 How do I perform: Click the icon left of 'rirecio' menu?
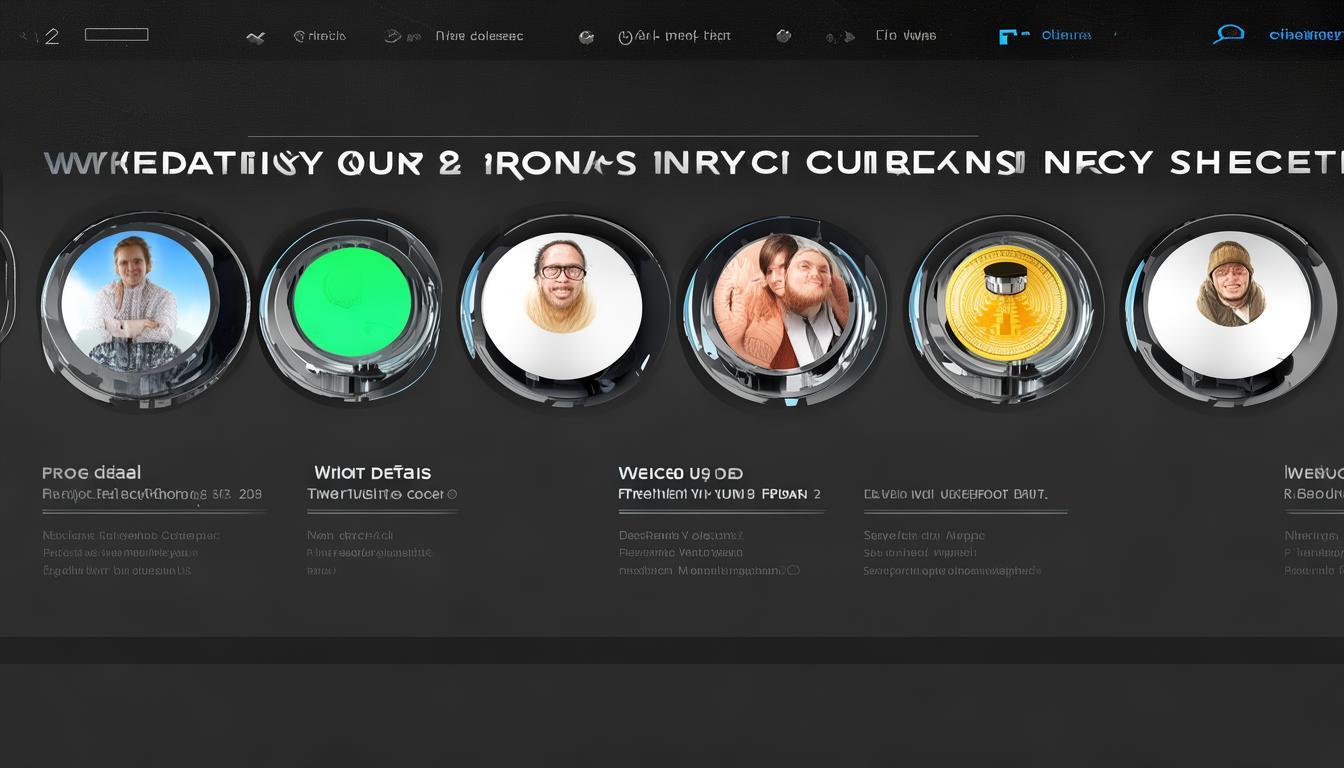pos(256,37)
